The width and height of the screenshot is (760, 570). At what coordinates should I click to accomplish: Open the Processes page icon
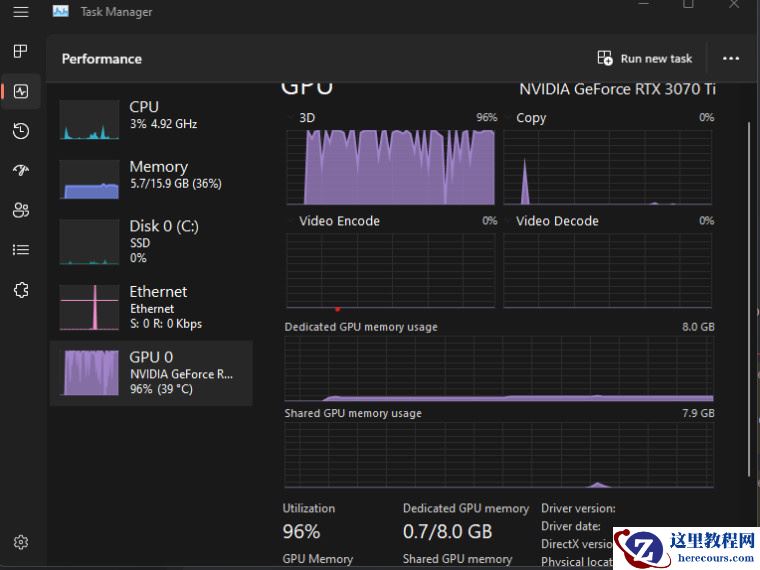click(21, 51)
